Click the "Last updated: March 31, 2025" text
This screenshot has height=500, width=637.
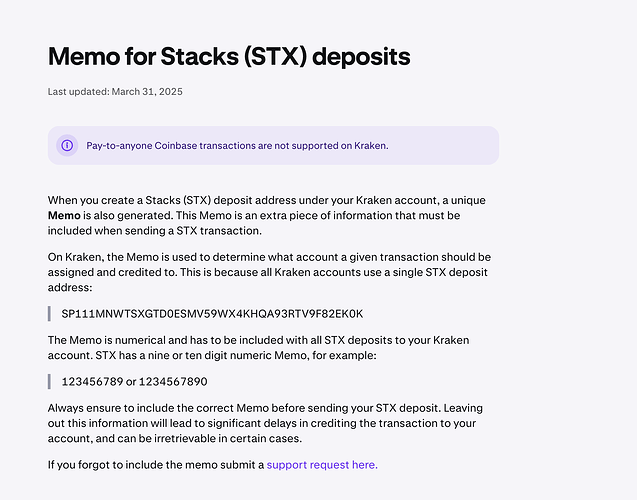115,91
